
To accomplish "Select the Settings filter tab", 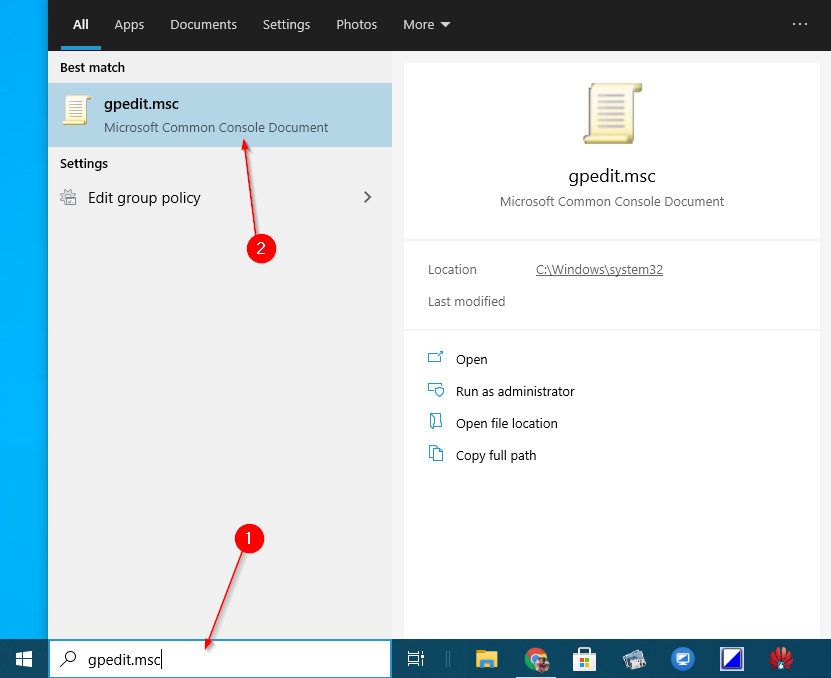I will (286, 24).
